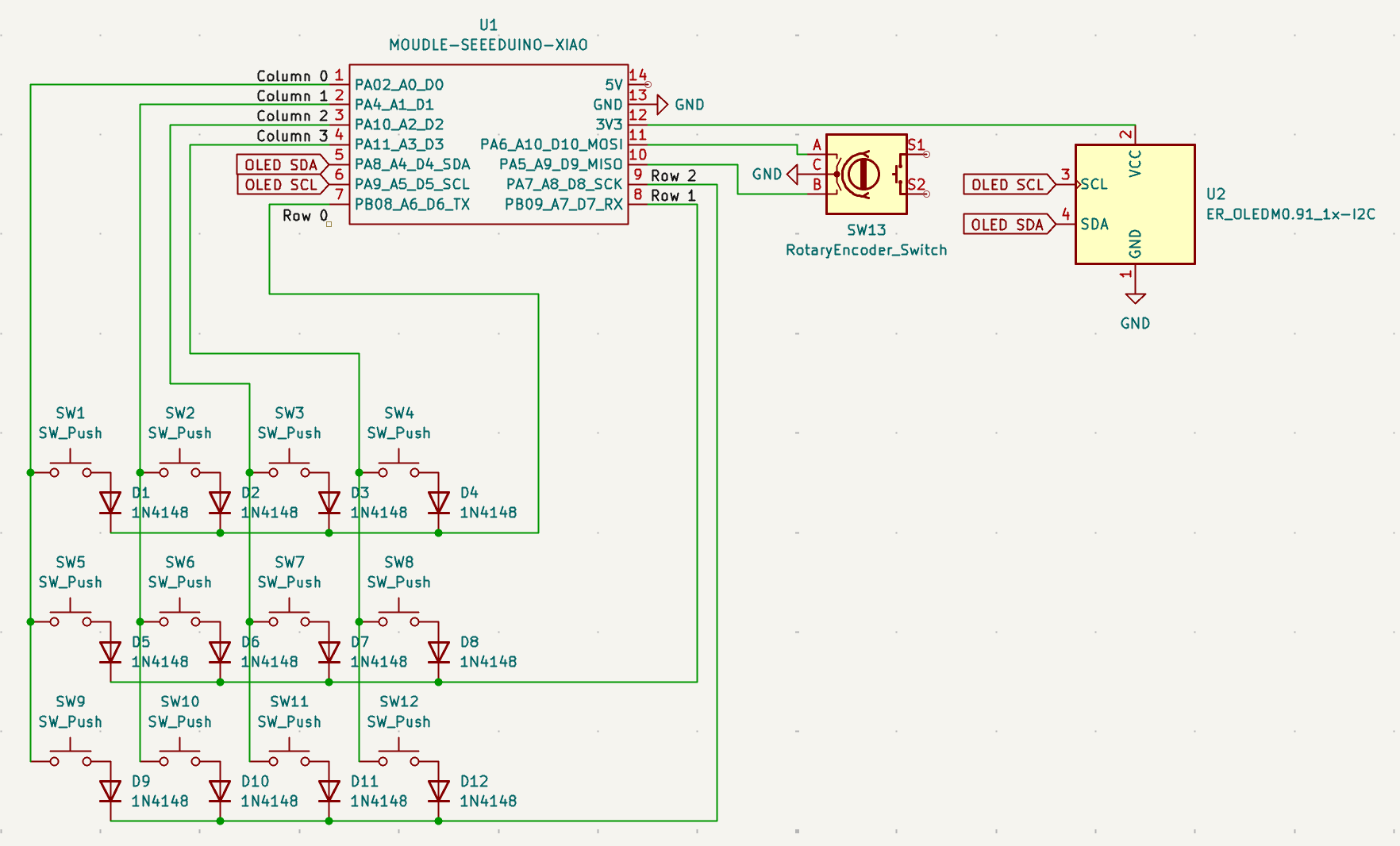Click the PB08_A6_D6_TX pin name
The width and height of the screenshot is (1400, 846).
point(413,205)
